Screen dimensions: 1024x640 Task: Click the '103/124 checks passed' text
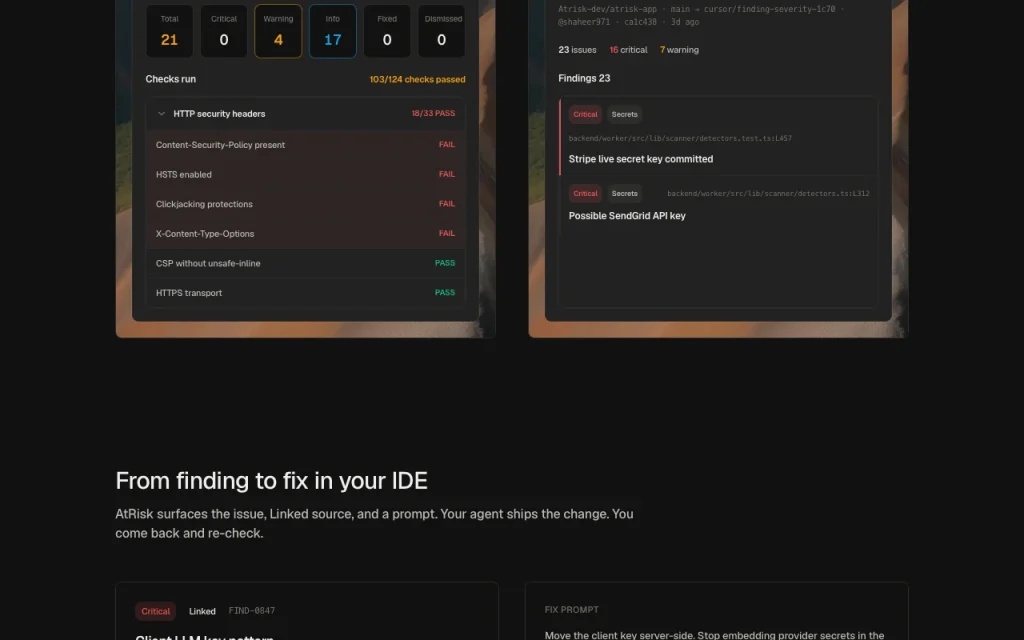(417, 80)
